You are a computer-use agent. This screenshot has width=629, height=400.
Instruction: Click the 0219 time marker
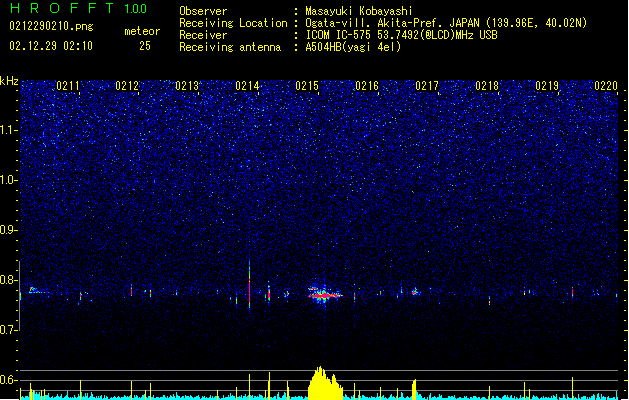[x=547, y=86]
